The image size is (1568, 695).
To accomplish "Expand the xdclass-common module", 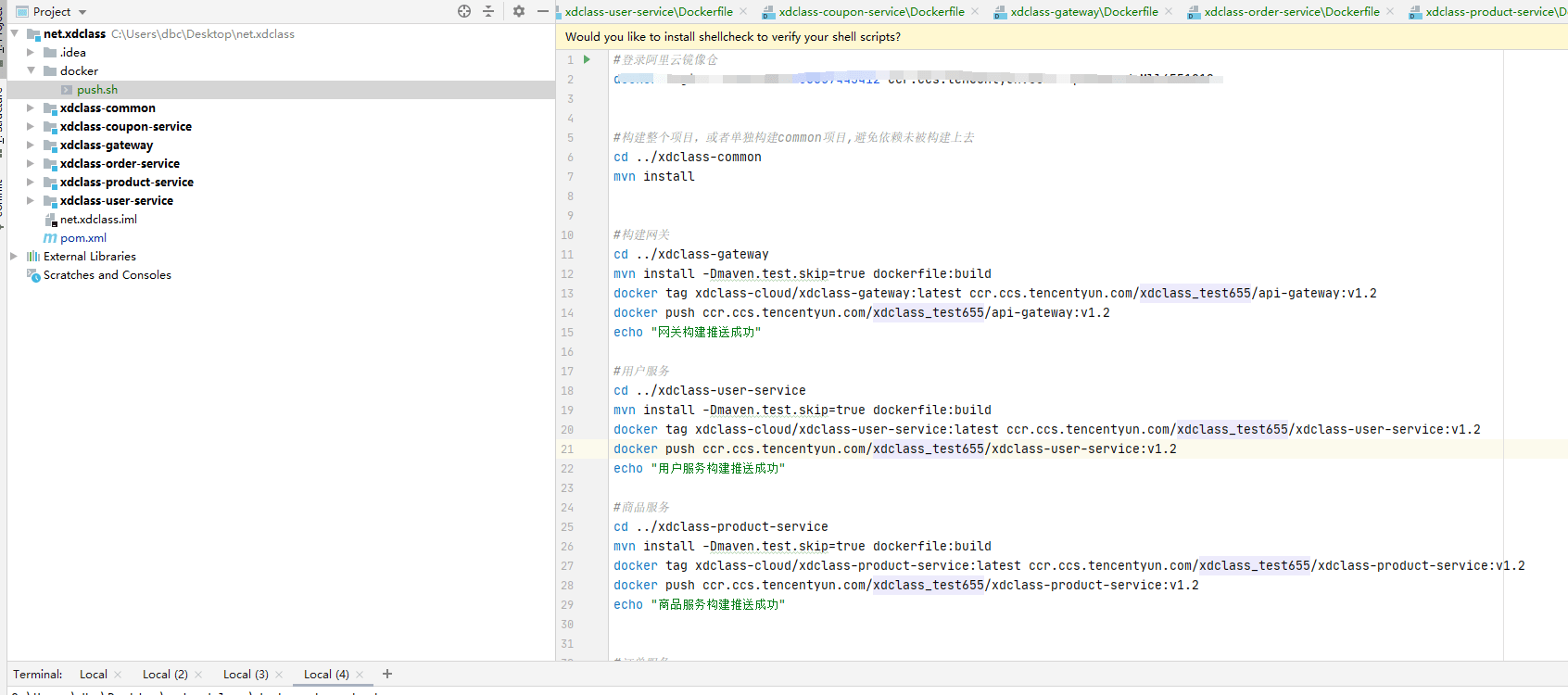I will point(31,108).
